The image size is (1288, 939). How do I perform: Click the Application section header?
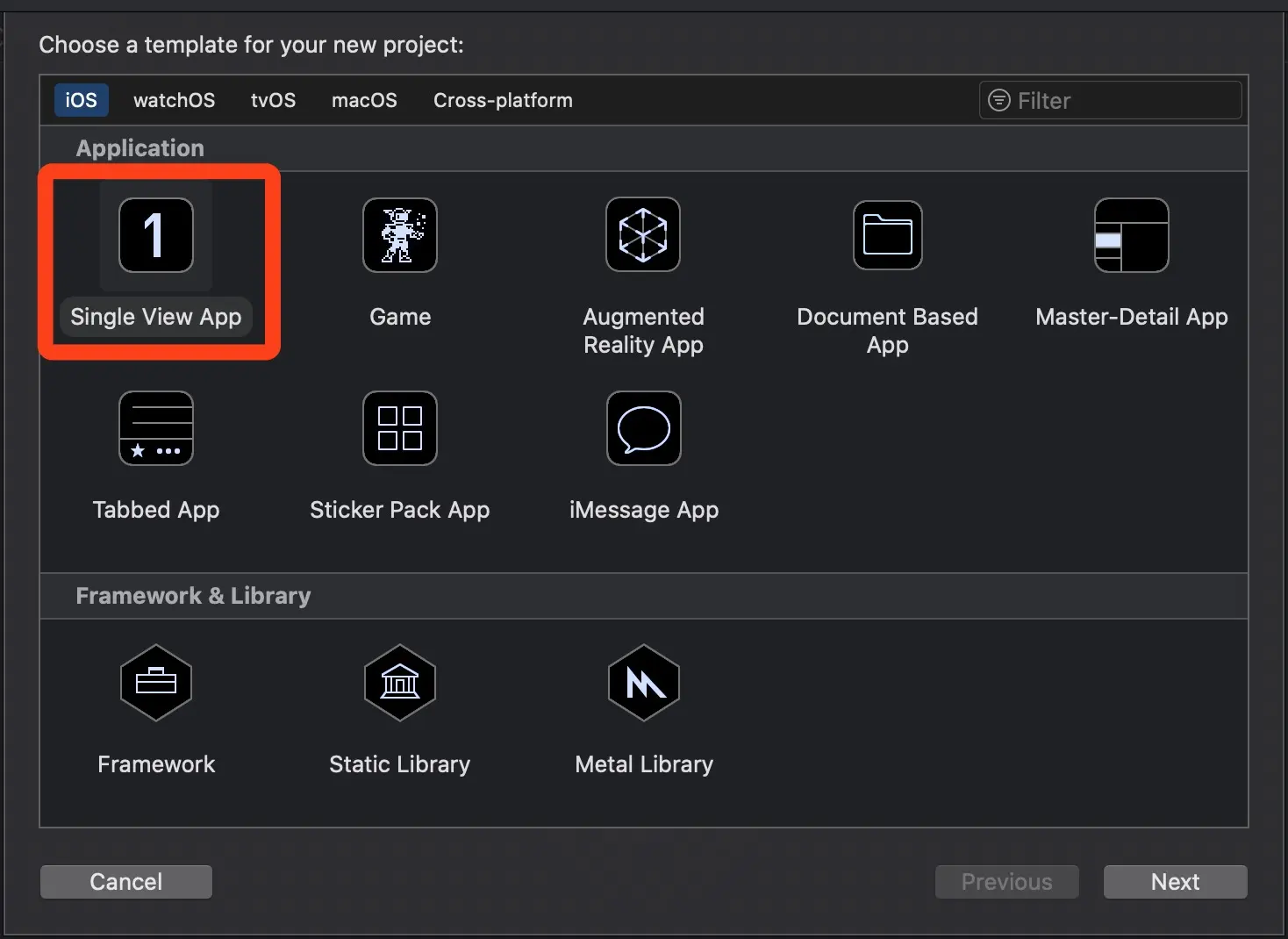coord(140,148)
